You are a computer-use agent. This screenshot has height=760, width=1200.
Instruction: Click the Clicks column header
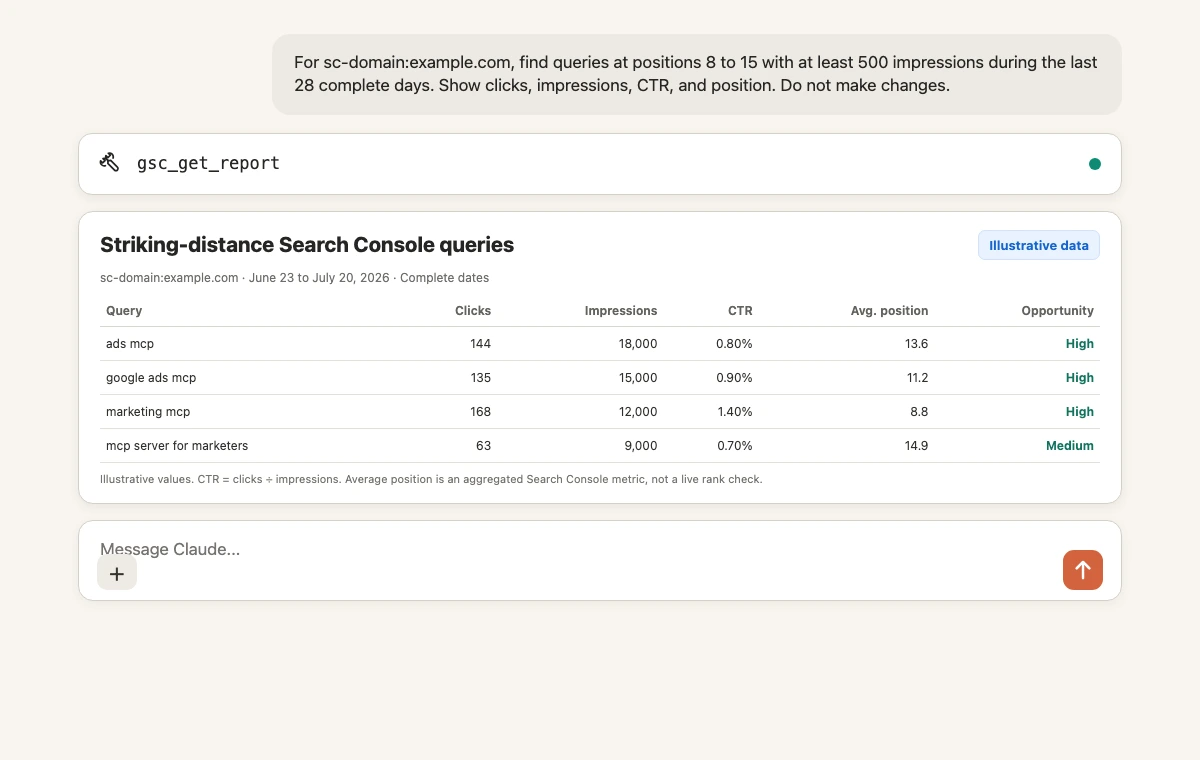473,311
